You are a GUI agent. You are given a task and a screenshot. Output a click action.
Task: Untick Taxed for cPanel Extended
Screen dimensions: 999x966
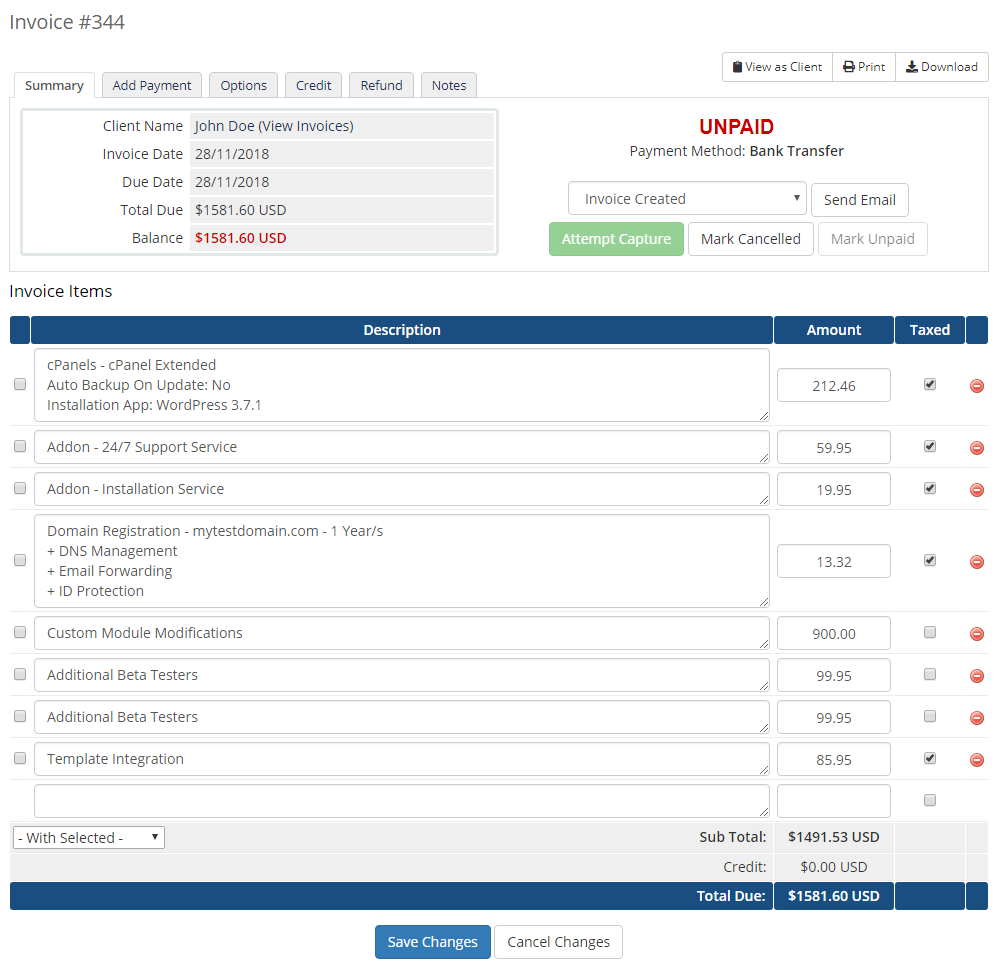click(x=930, y=384)
